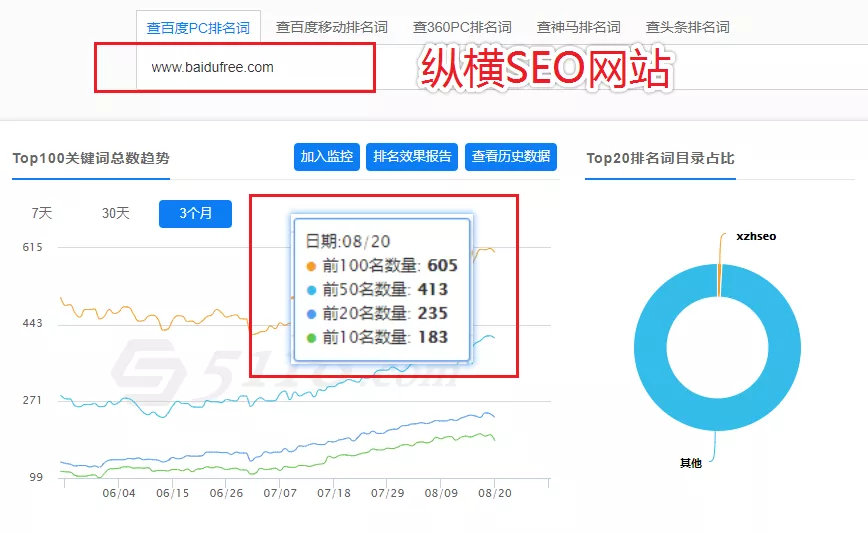Click the tooltip value 183
This screenshot has width=868, height=533.
coord(433,337)
